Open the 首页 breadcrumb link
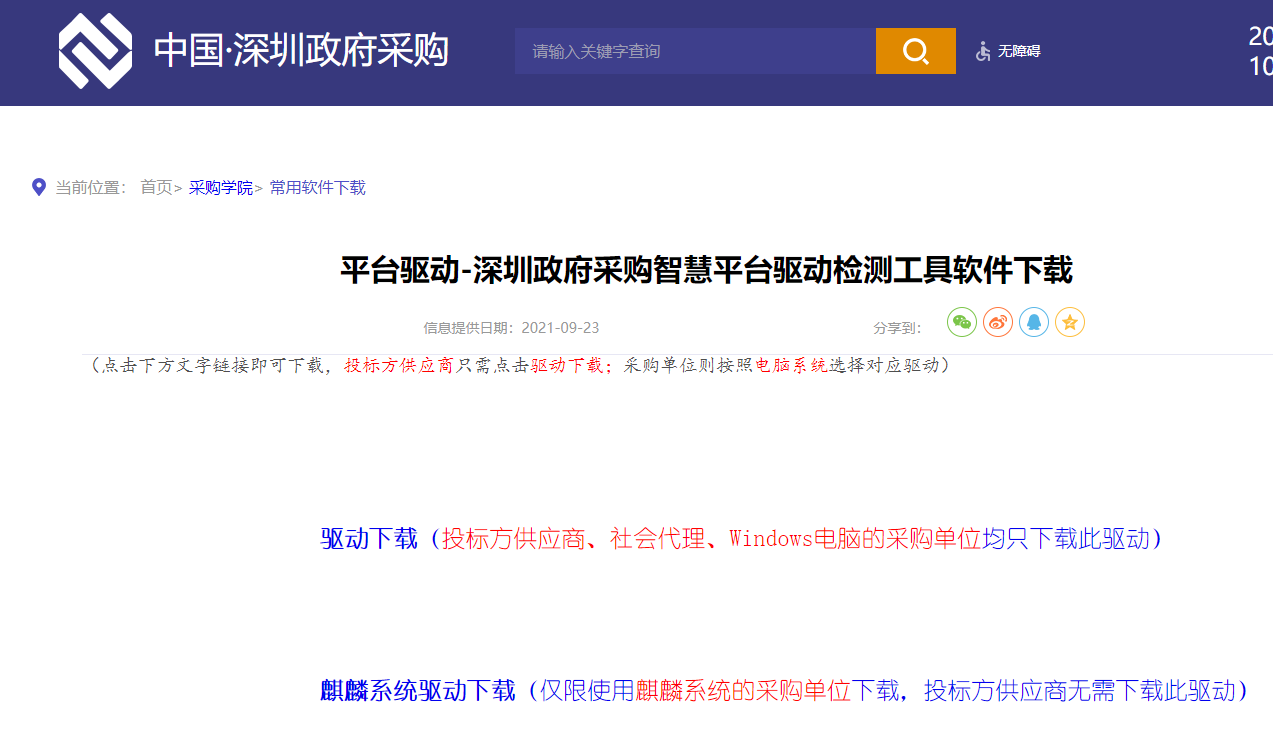The width and height of the screenshot is (1273, 751). click(158, 187)
